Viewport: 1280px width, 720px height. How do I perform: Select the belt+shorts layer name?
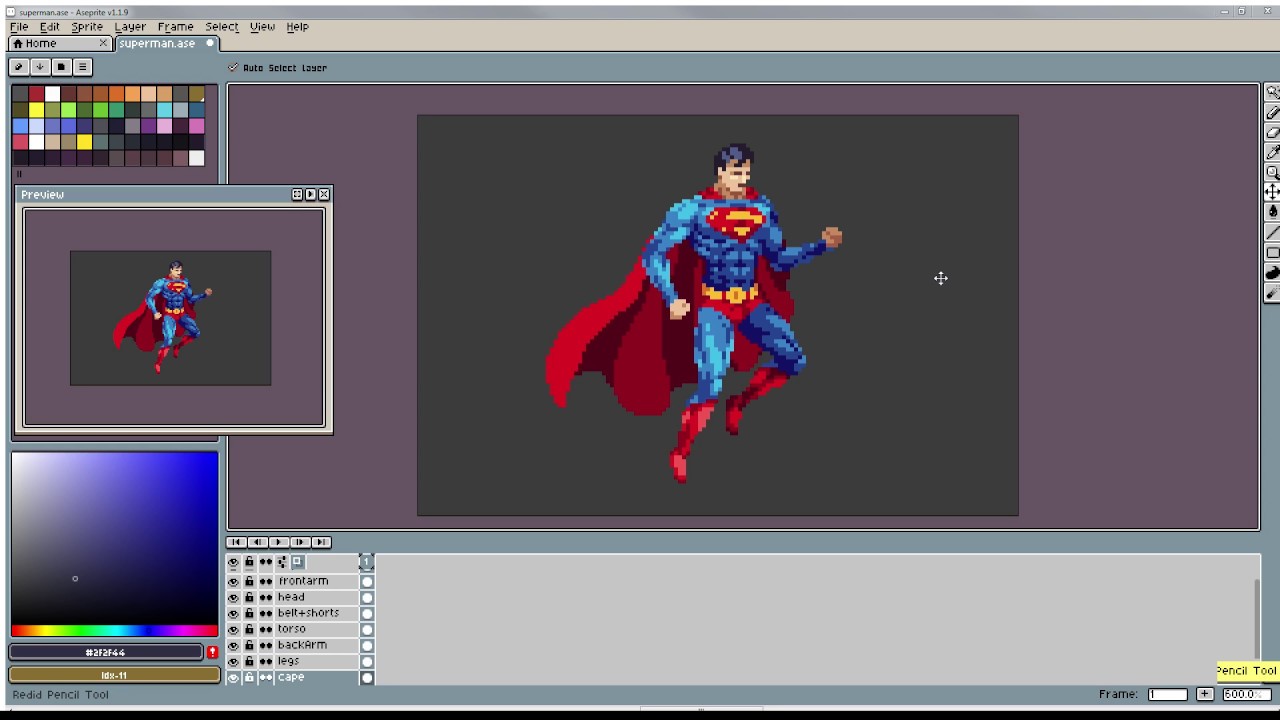[x=308, y=613]
